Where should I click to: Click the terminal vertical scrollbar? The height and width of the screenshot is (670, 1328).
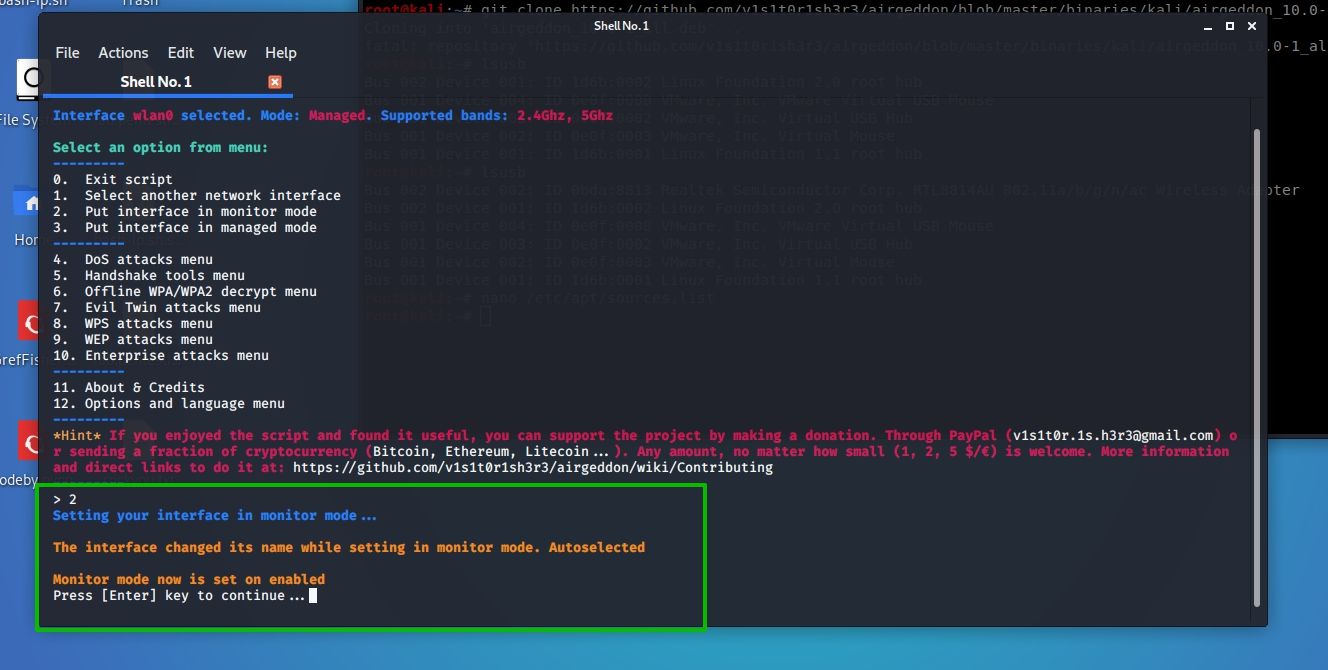pyautogui.click(x=1257, y=360)
